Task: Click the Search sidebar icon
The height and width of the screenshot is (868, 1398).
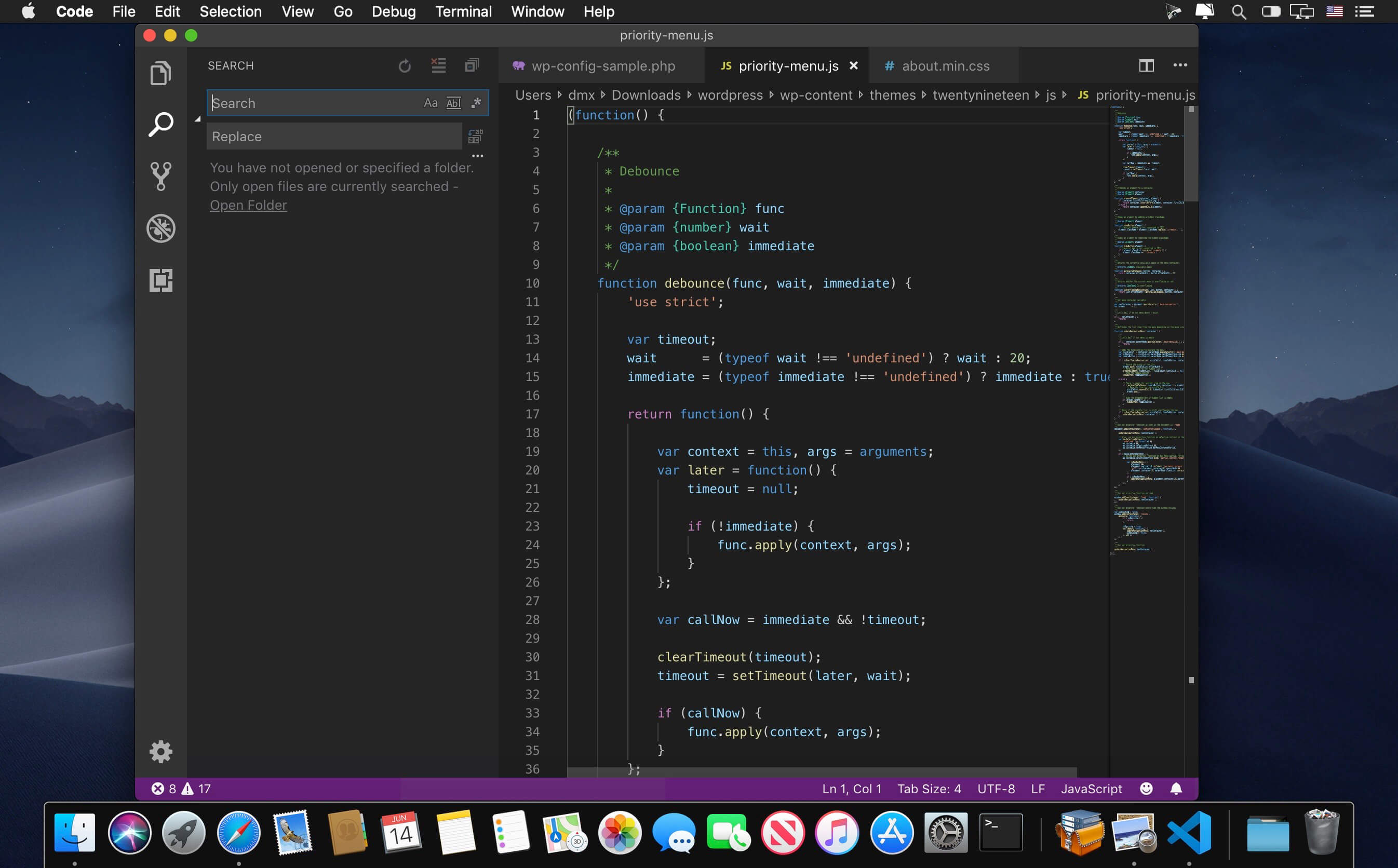Action: (x=160, y=123)
